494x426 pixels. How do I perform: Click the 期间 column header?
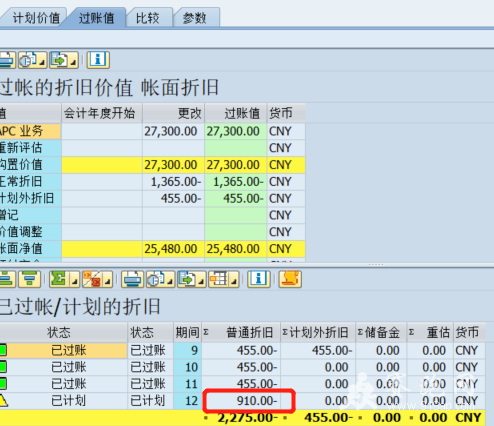[188, 333]
